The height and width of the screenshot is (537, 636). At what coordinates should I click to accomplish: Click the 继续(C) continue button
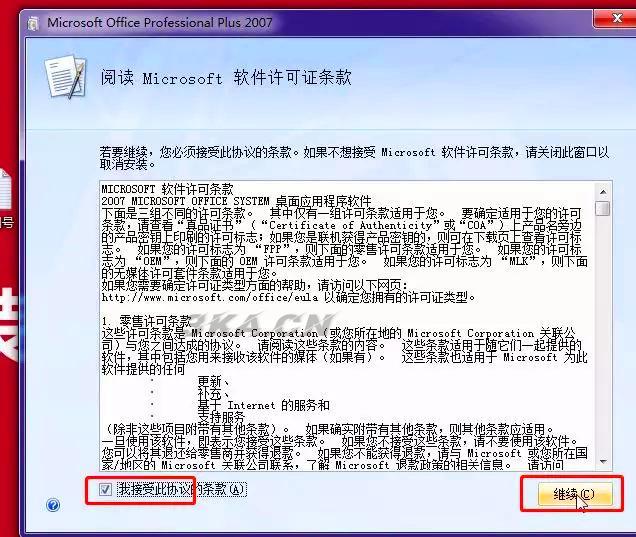tap(575, 494)
